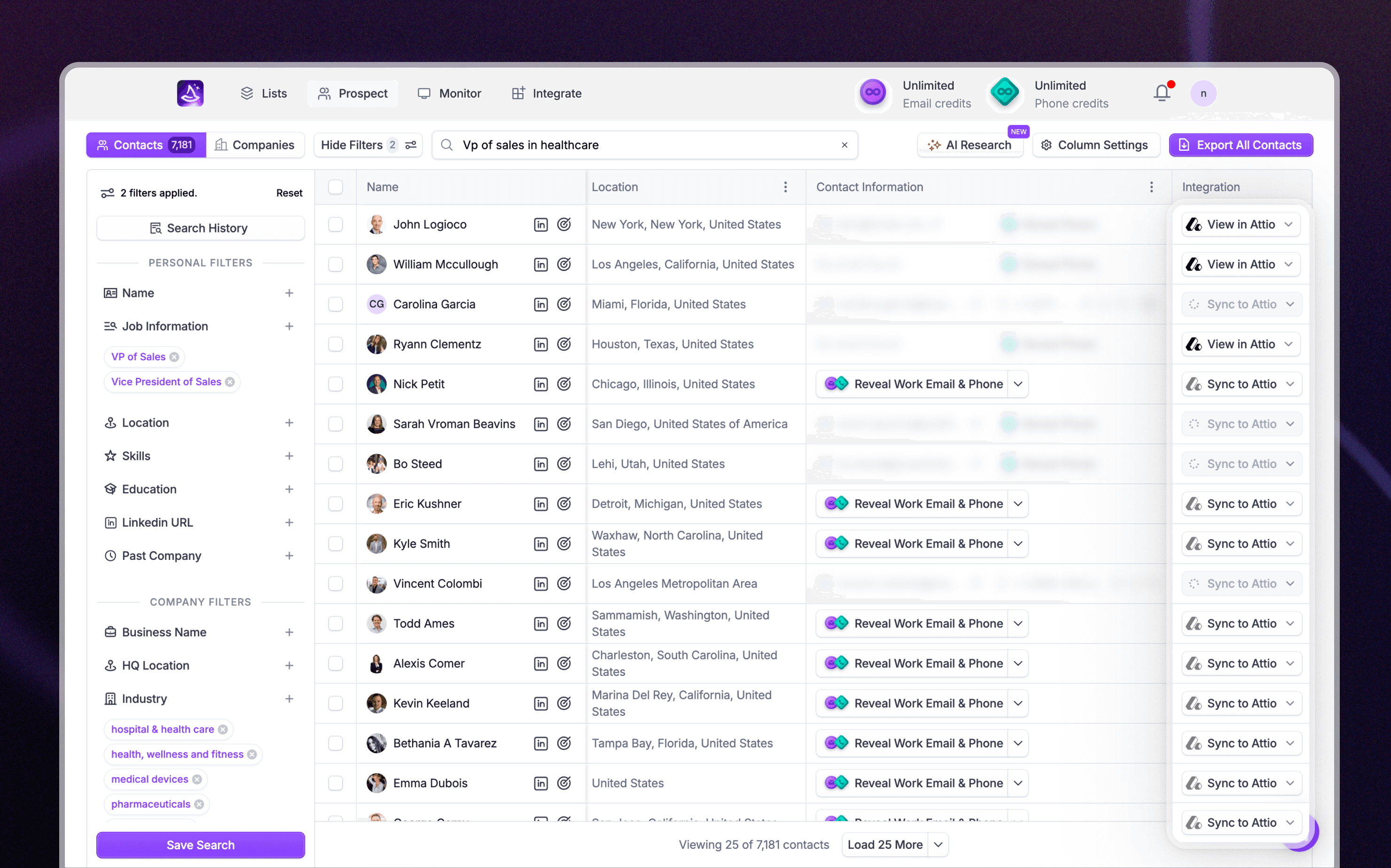Select the Bo Steed checkbox
This screenshot has width=1391, height=868.
(x=336, y=464)
